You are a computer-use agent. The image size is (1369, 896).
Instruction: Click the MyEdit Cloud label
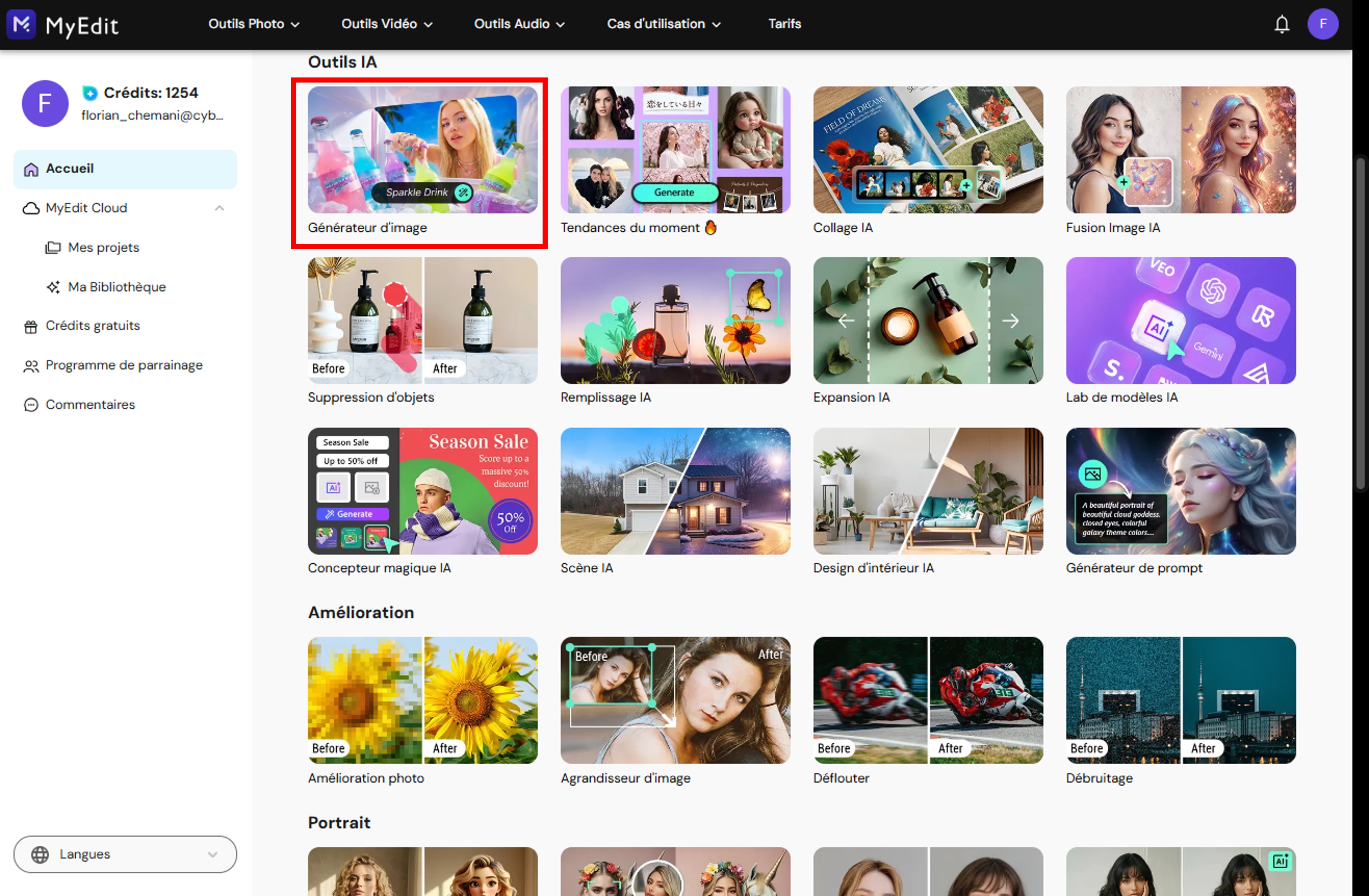tap(86, 208)
